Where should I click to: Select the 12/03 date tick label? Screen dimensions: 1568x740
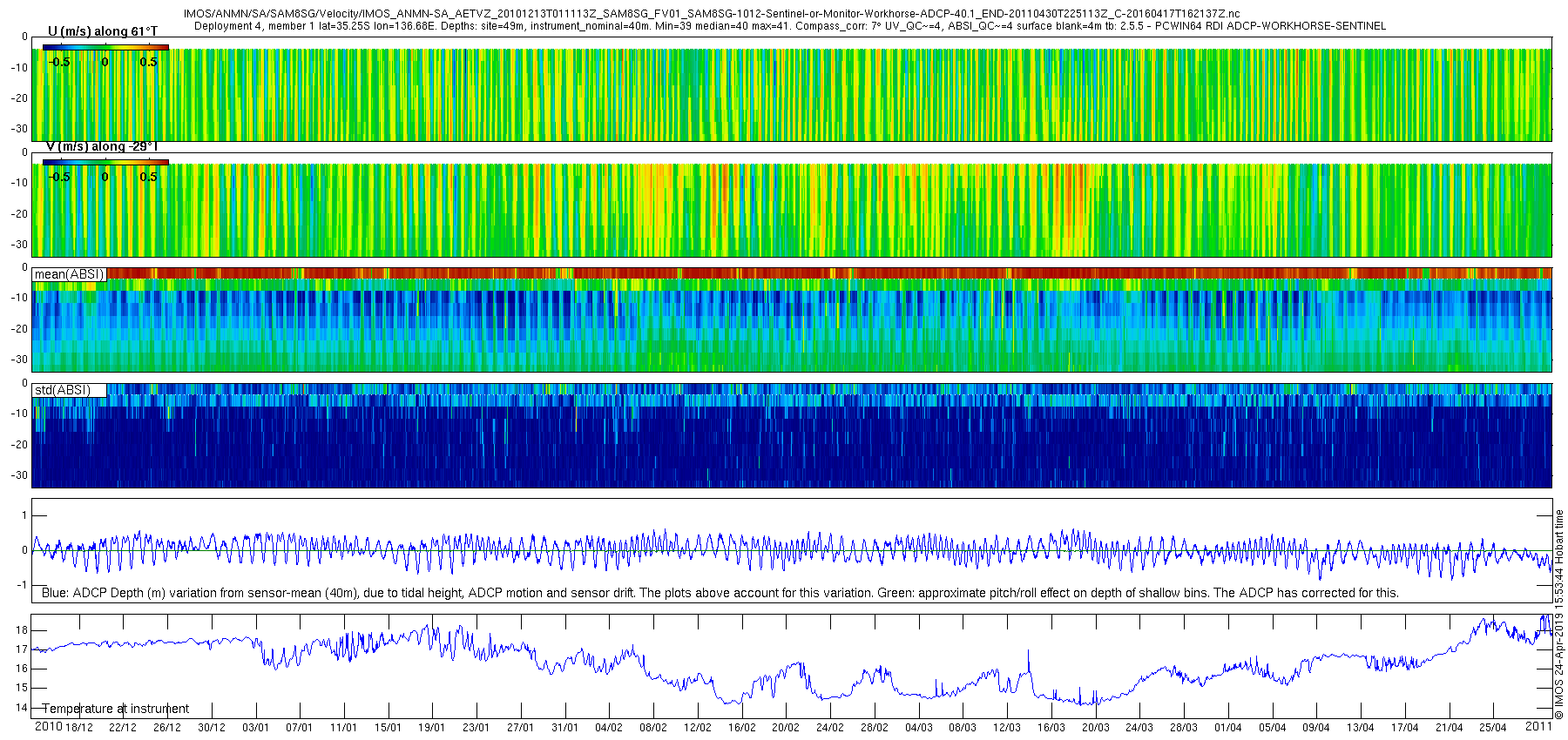point(1007,728)
